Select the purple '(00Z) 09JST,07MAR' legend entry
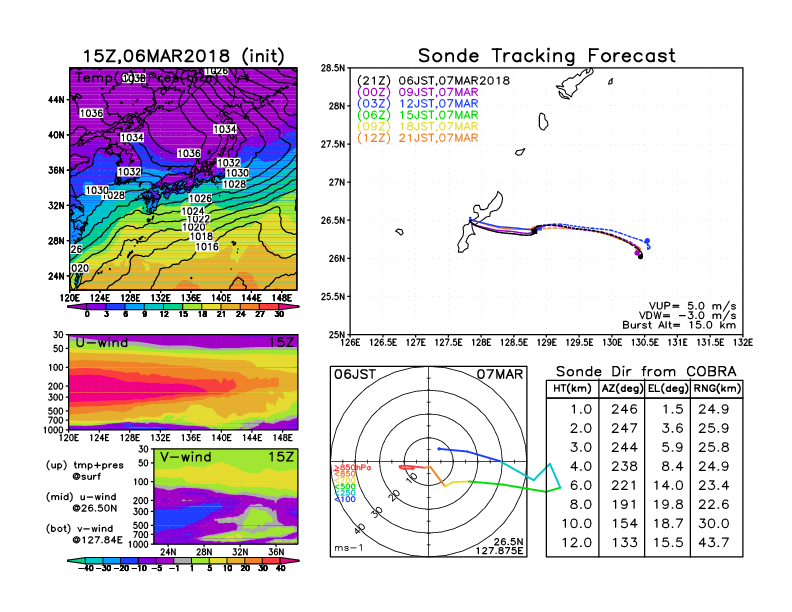 coord(417,92)
